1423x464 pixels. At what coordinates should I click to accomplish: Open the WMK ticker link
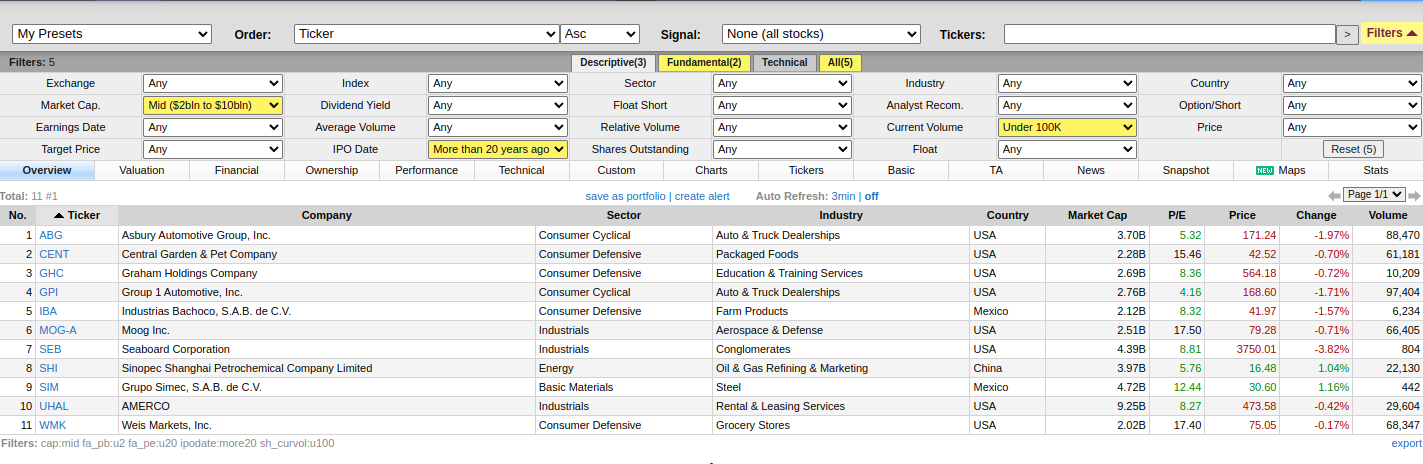pyautogui.click(x=52, y=425)
